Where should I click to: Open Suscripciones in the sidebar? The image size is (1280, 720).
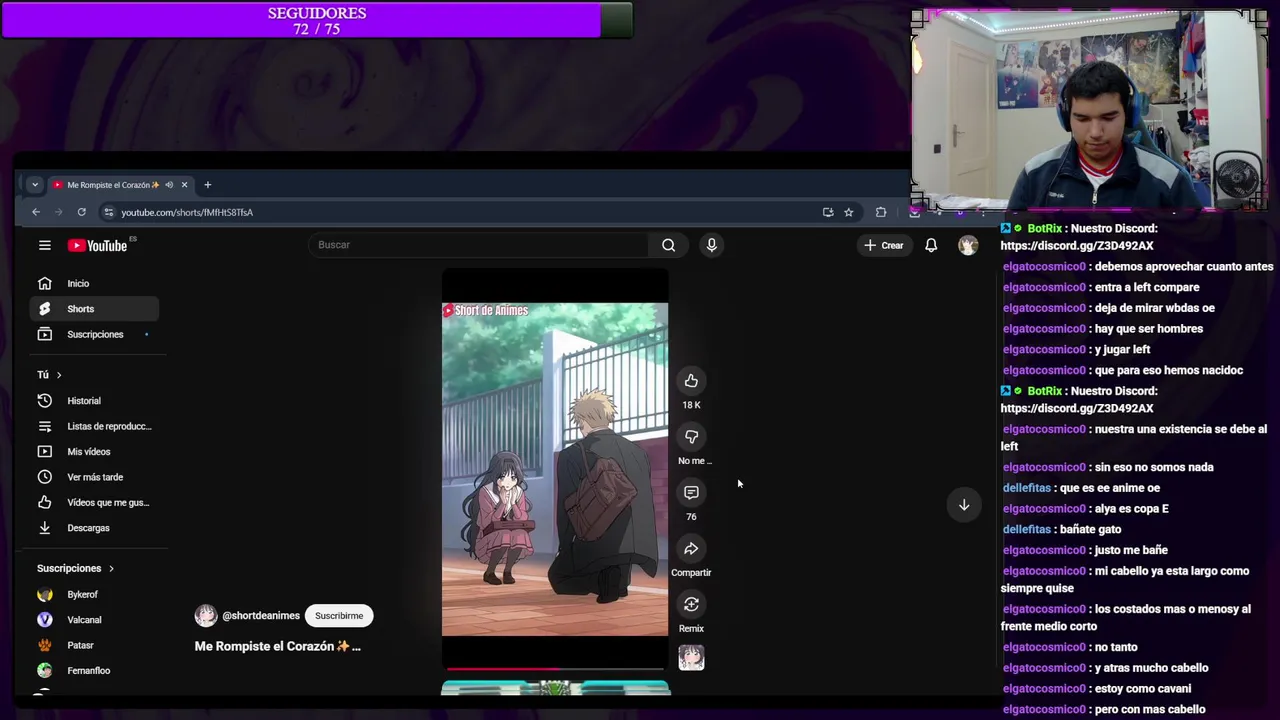point(94,334)
